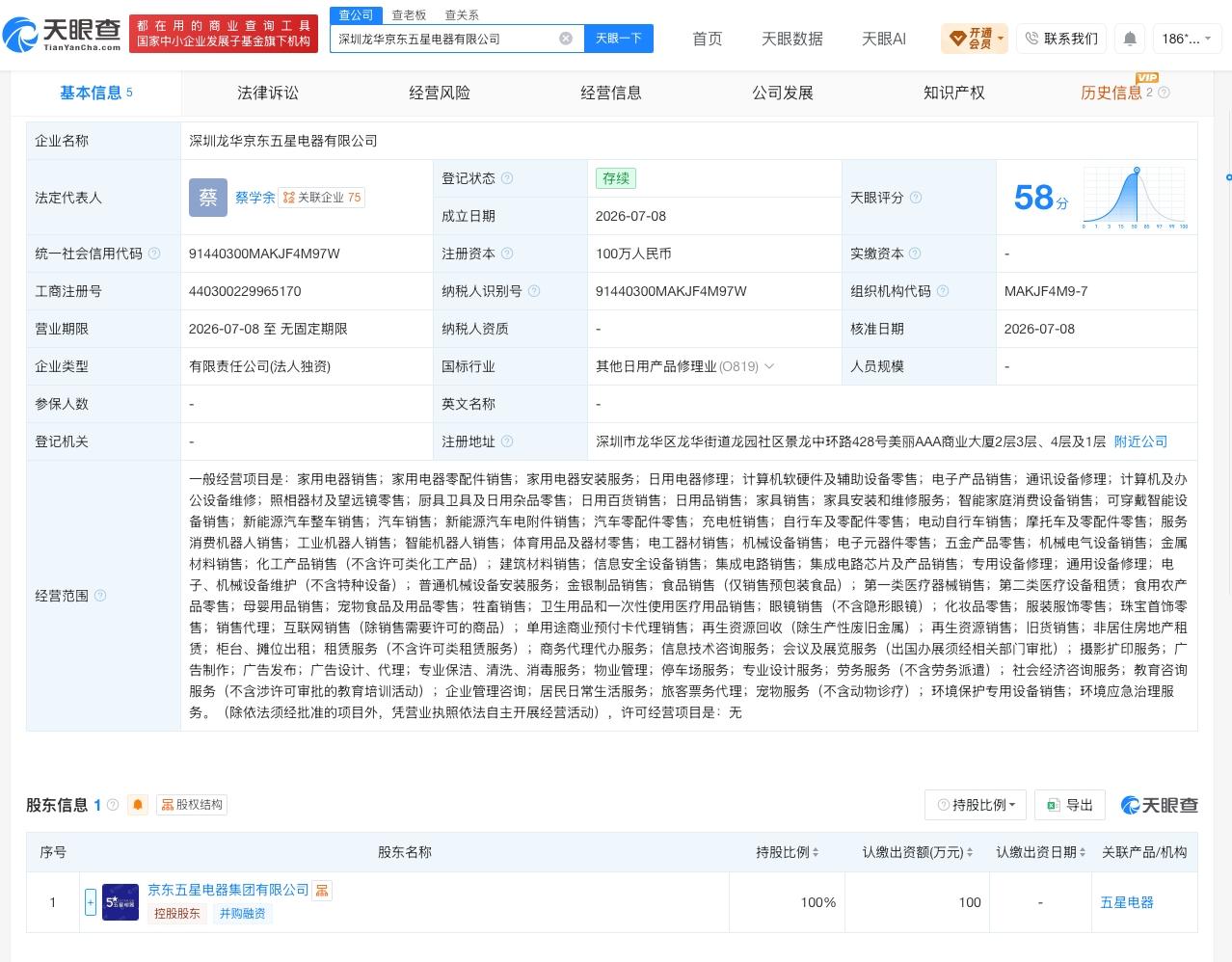Sort by 认缴出资日期 column

tap(1040, 852)
